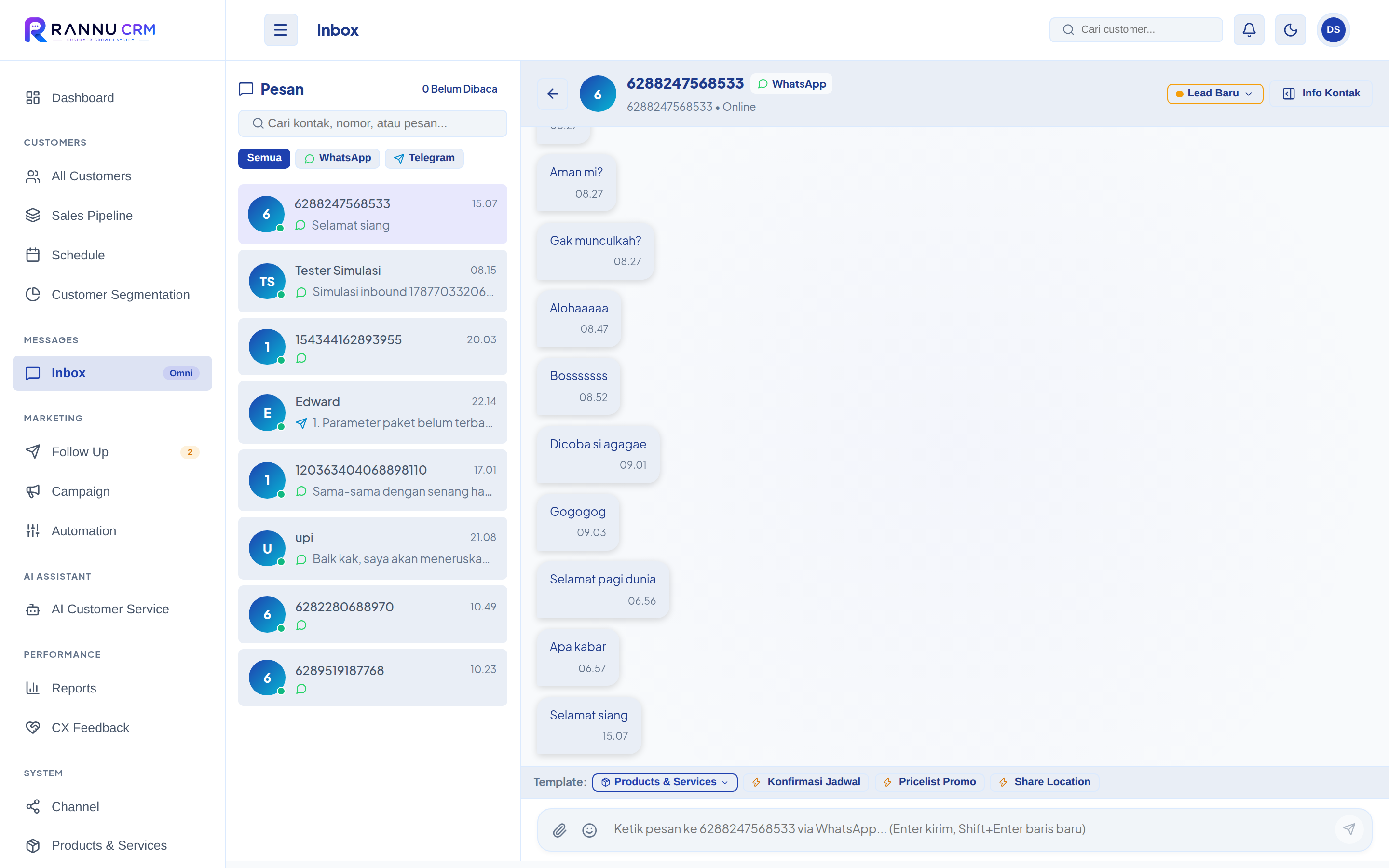1389x868 pixels.
Task: Switch to dark mode with moon icon
Action: [1290, 30]
